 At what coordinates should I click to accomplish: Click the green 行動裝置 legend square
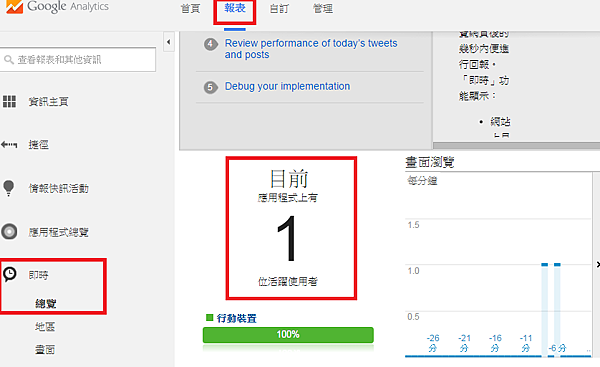coord(209,317)
